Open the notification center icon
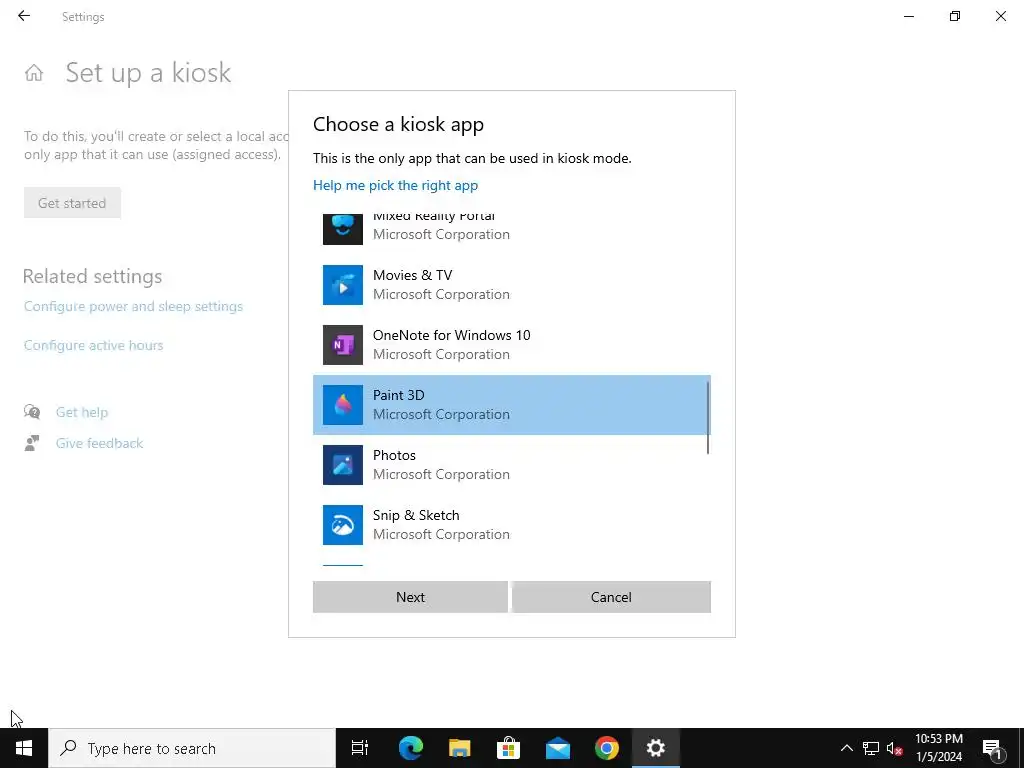This screenshot has width=1024, height=768. pyautogui.click(x=992, y=748)
